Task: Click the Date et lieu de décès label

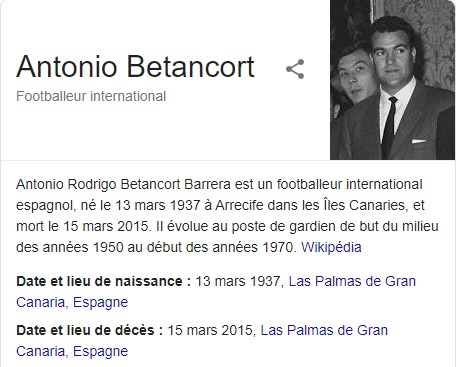Action: pyautogui.click(x=89, y=330)
